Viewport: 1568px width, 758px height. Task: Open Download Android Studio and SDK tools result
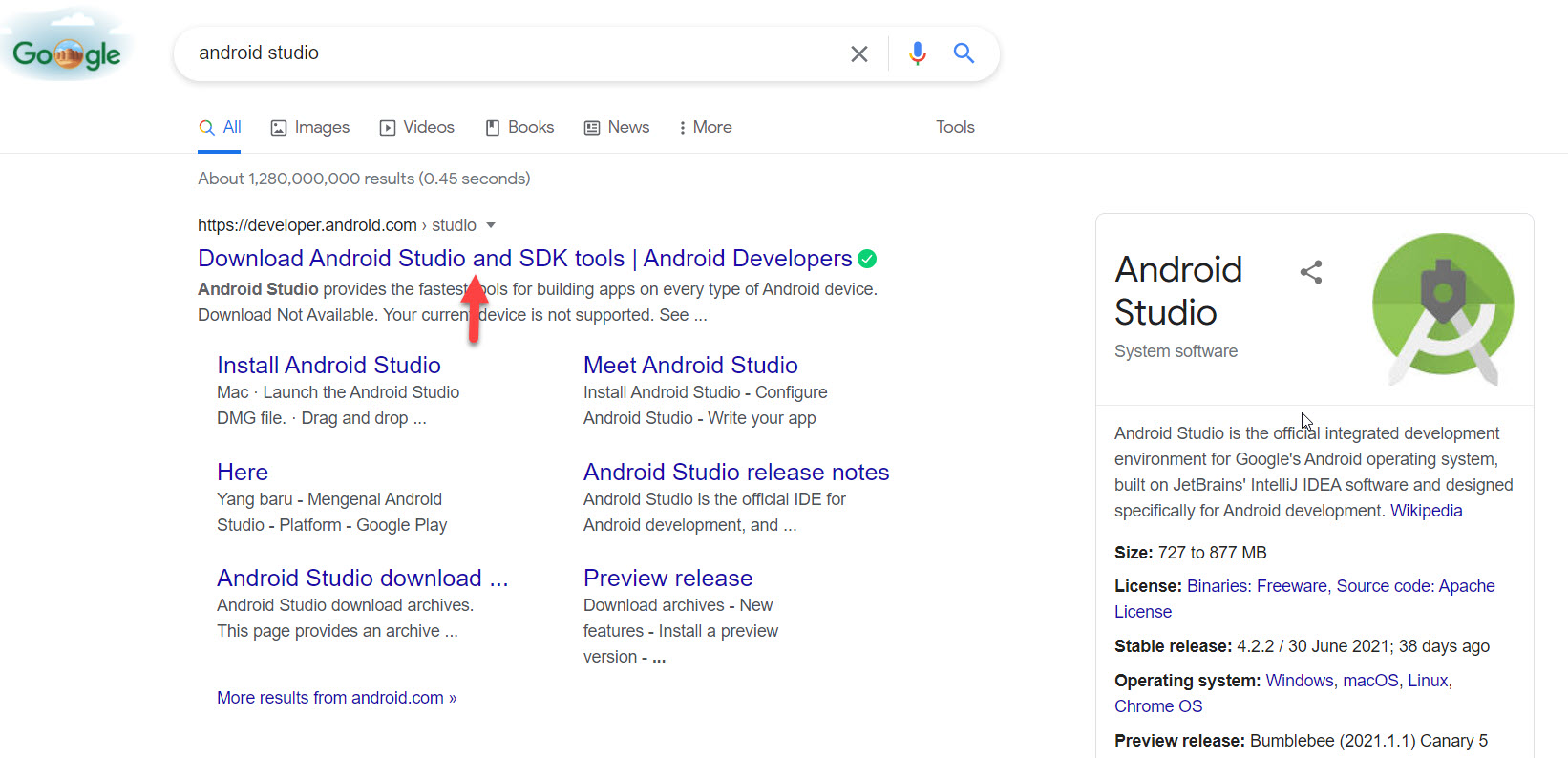coord(525,259)
